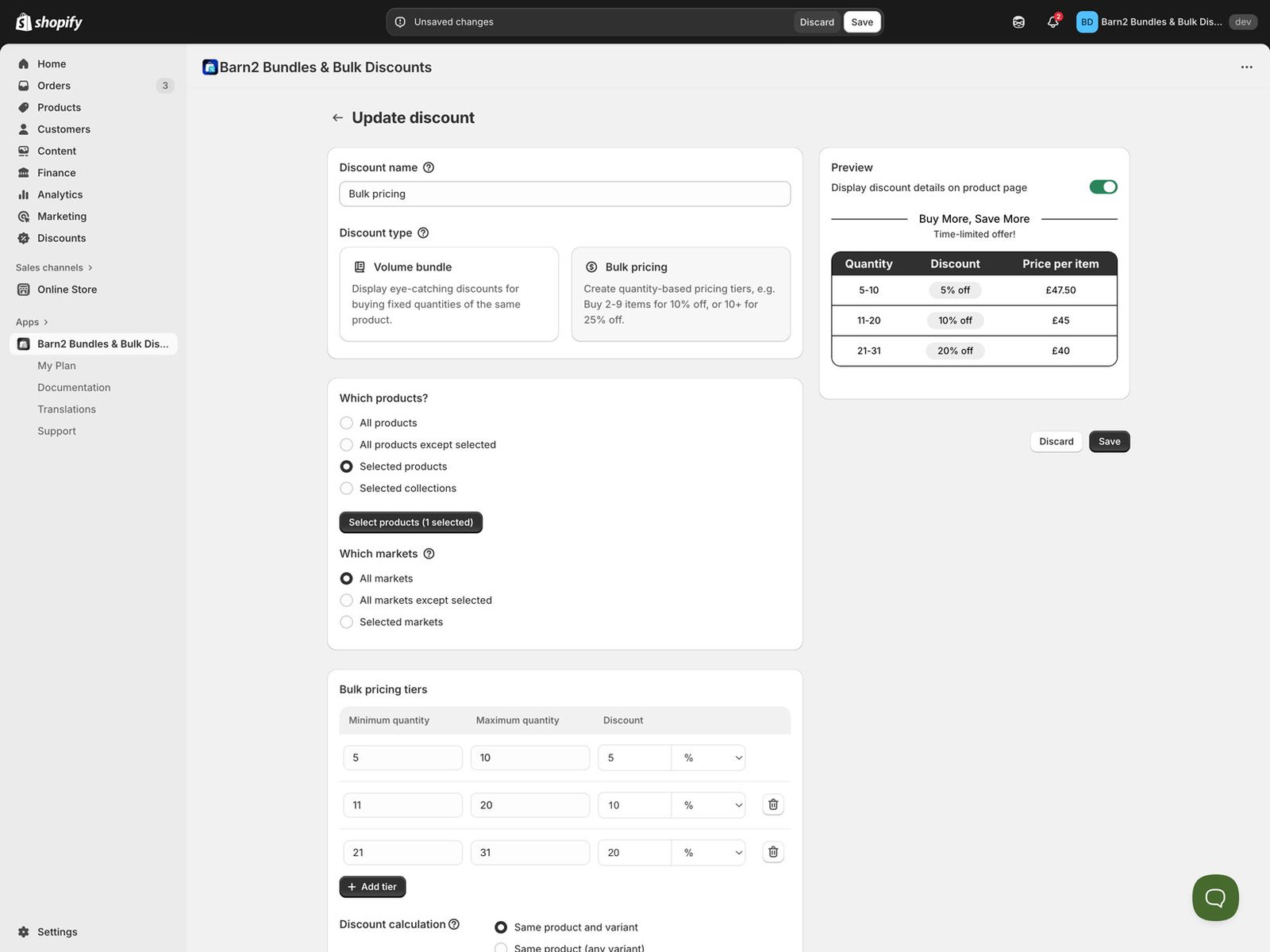
Task: Click the help icon next to Which markets
Action: pos(429,554)
